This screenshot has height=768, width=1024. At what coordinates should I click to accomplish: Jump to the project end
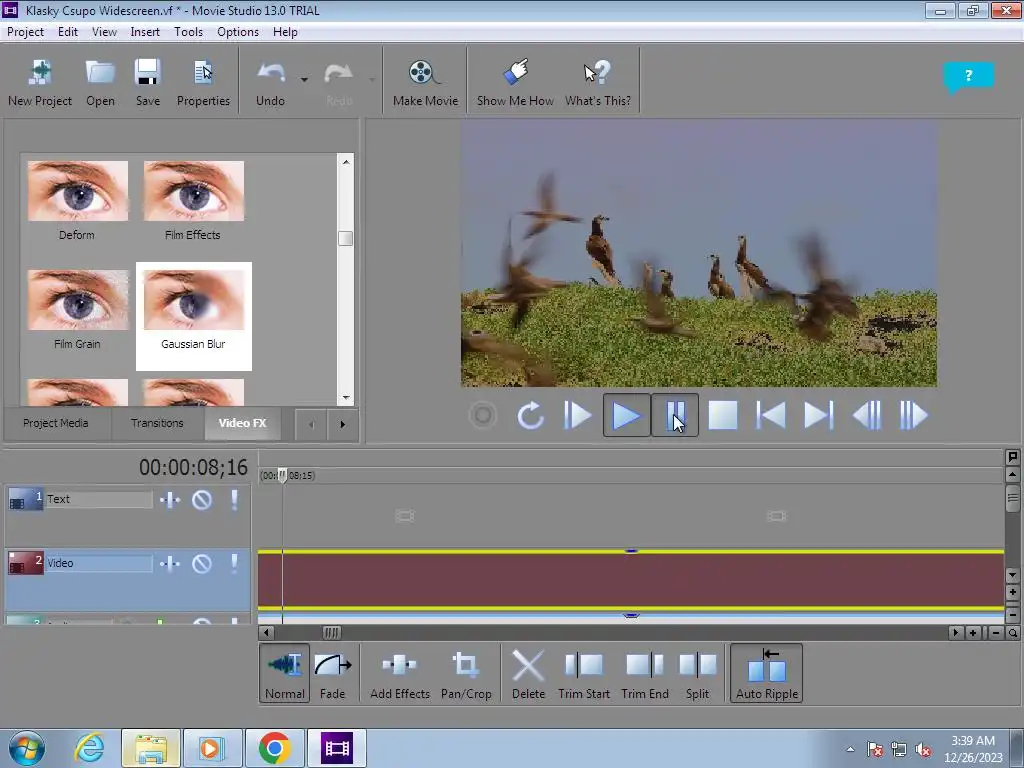819,415
